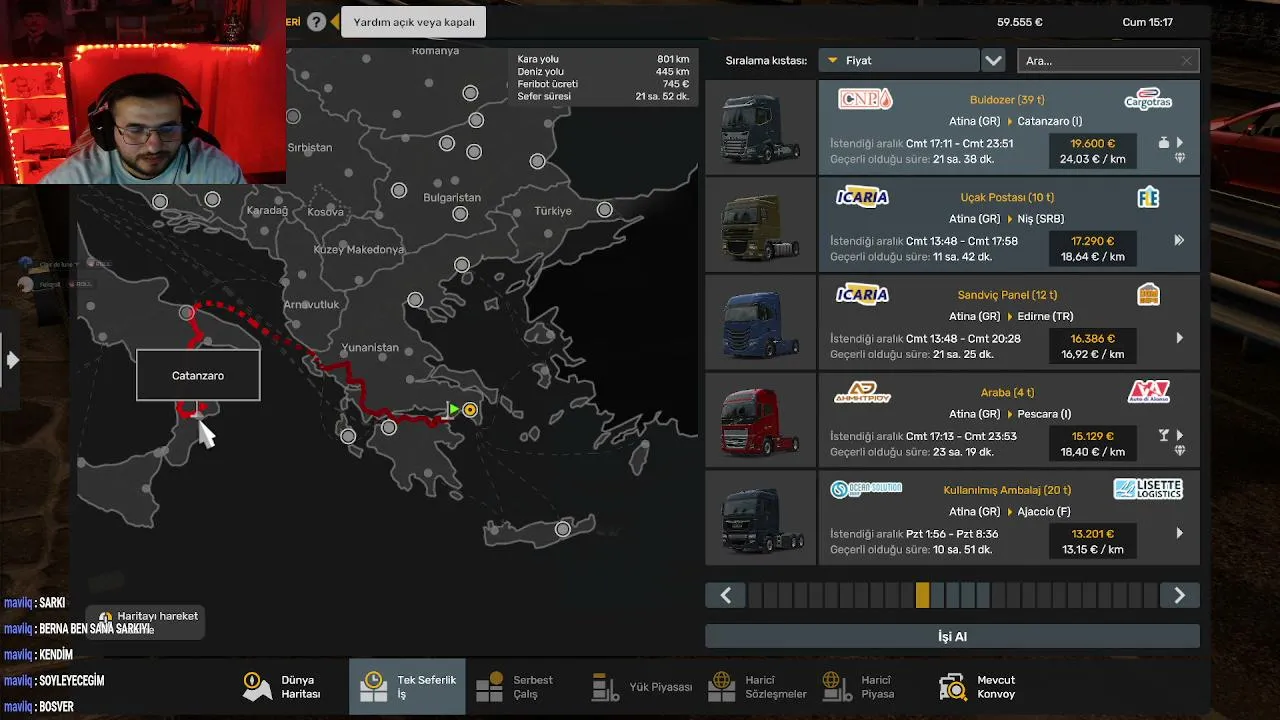Switch to the Tek Seferlik İş tab
The width and height of the screenshot is (1280, 720).
pos(407,687)
